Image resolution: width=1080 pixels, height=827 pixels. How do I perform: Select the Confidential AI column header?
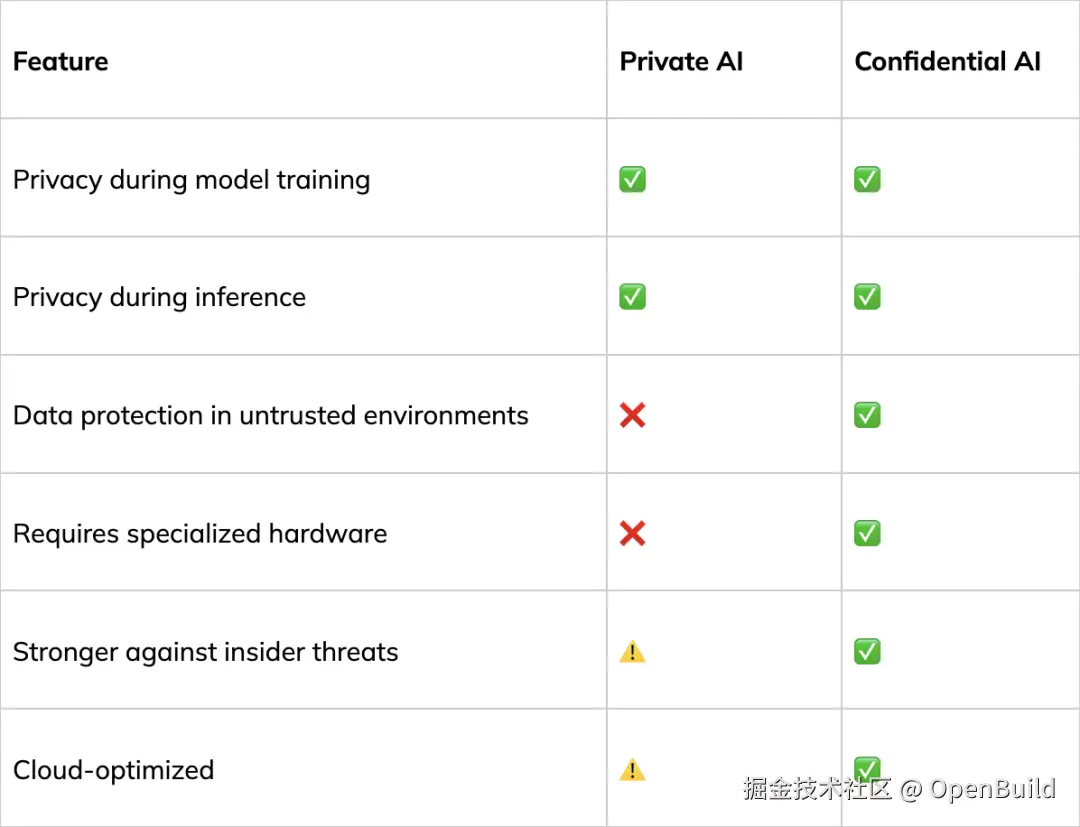point(947,62)
